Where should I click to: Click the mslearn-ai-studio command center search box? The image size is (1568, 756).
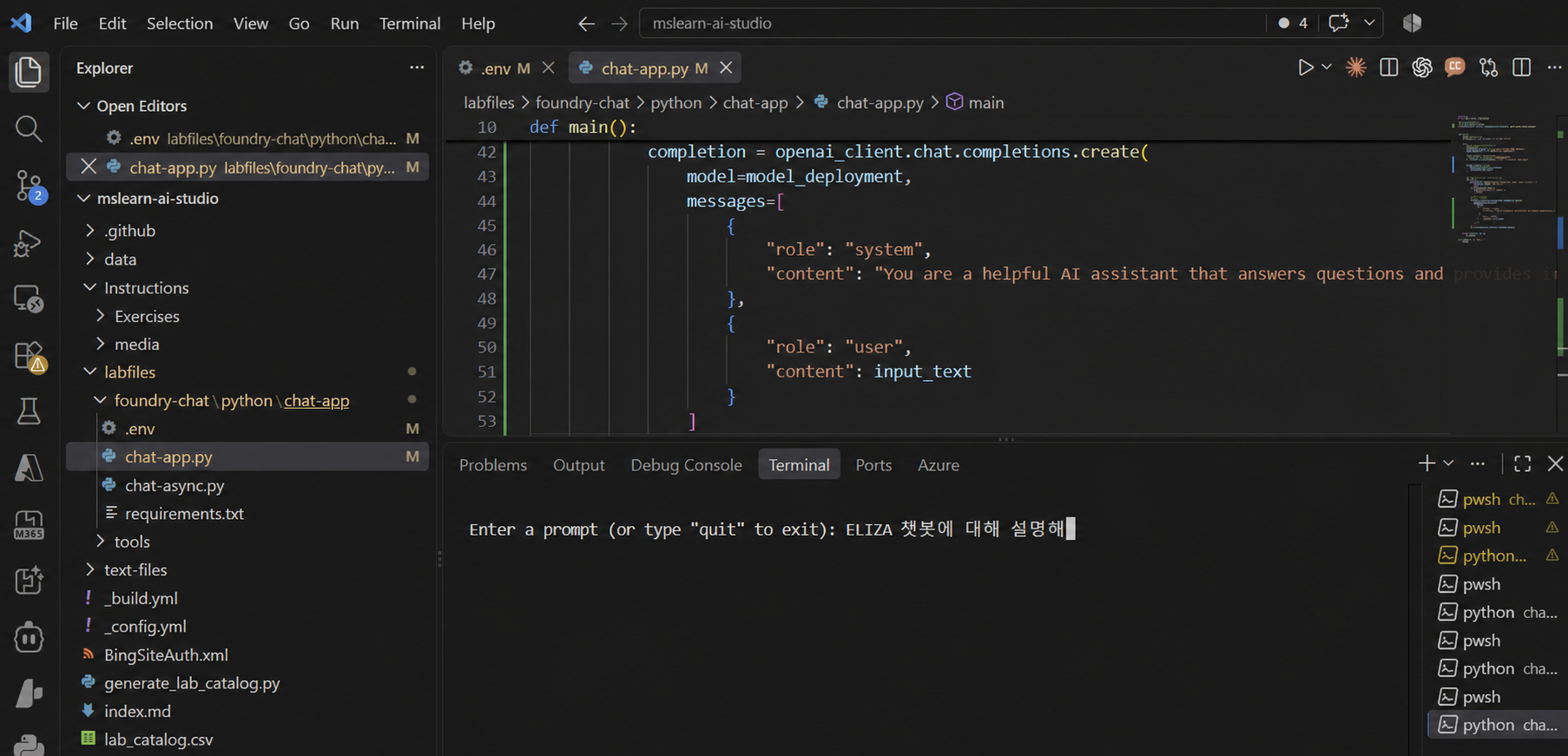(952, 23)
